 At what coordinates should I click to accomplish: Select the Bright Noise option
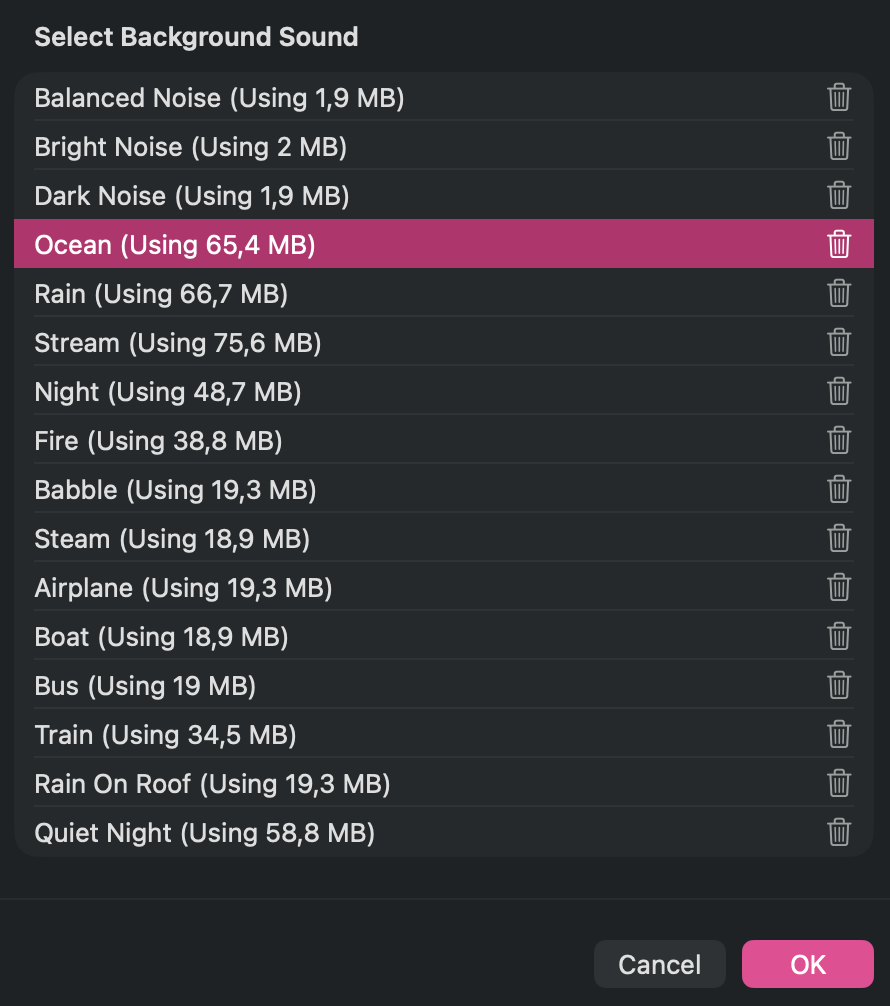[x=444, y=146]
